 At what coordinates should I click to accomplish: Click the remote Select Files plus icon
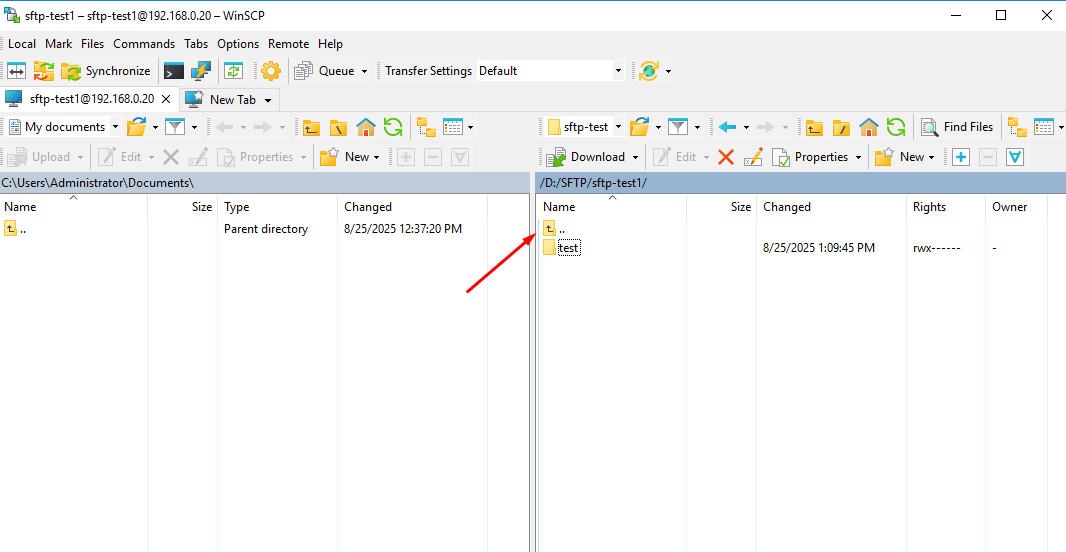pos(961,157)
